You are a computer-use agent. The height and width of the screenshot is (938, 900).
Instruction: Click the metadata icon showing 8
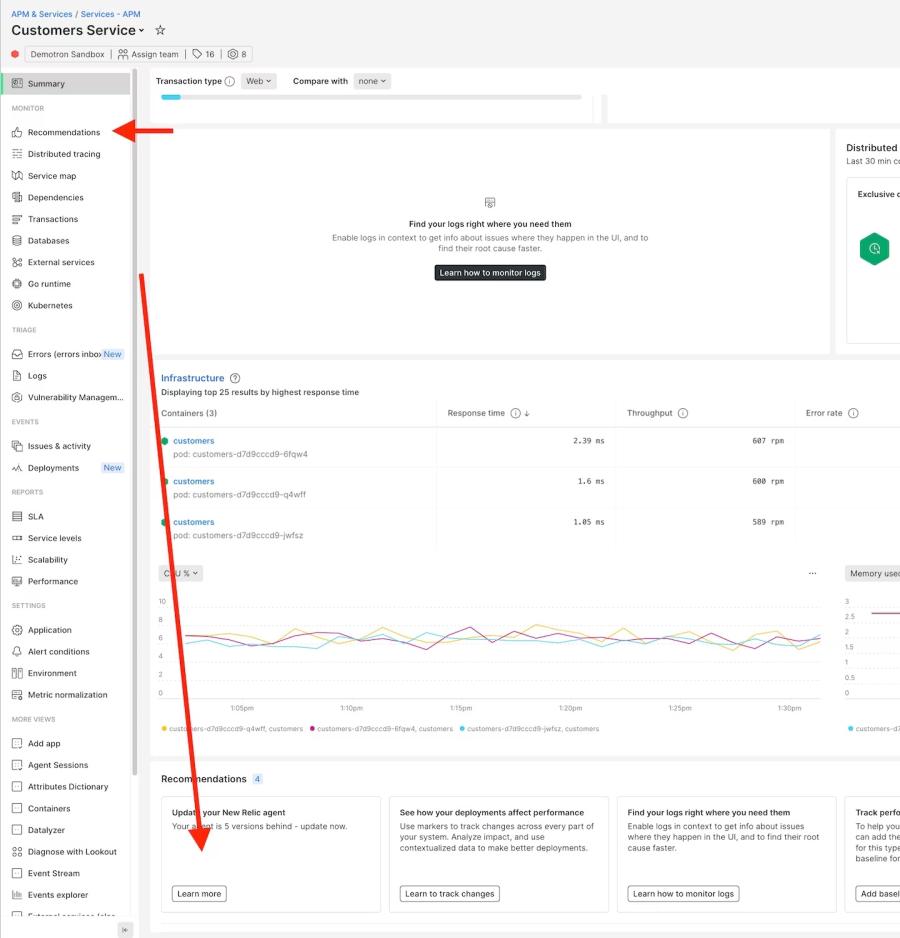pyautogui.click(x=233, y=54)
